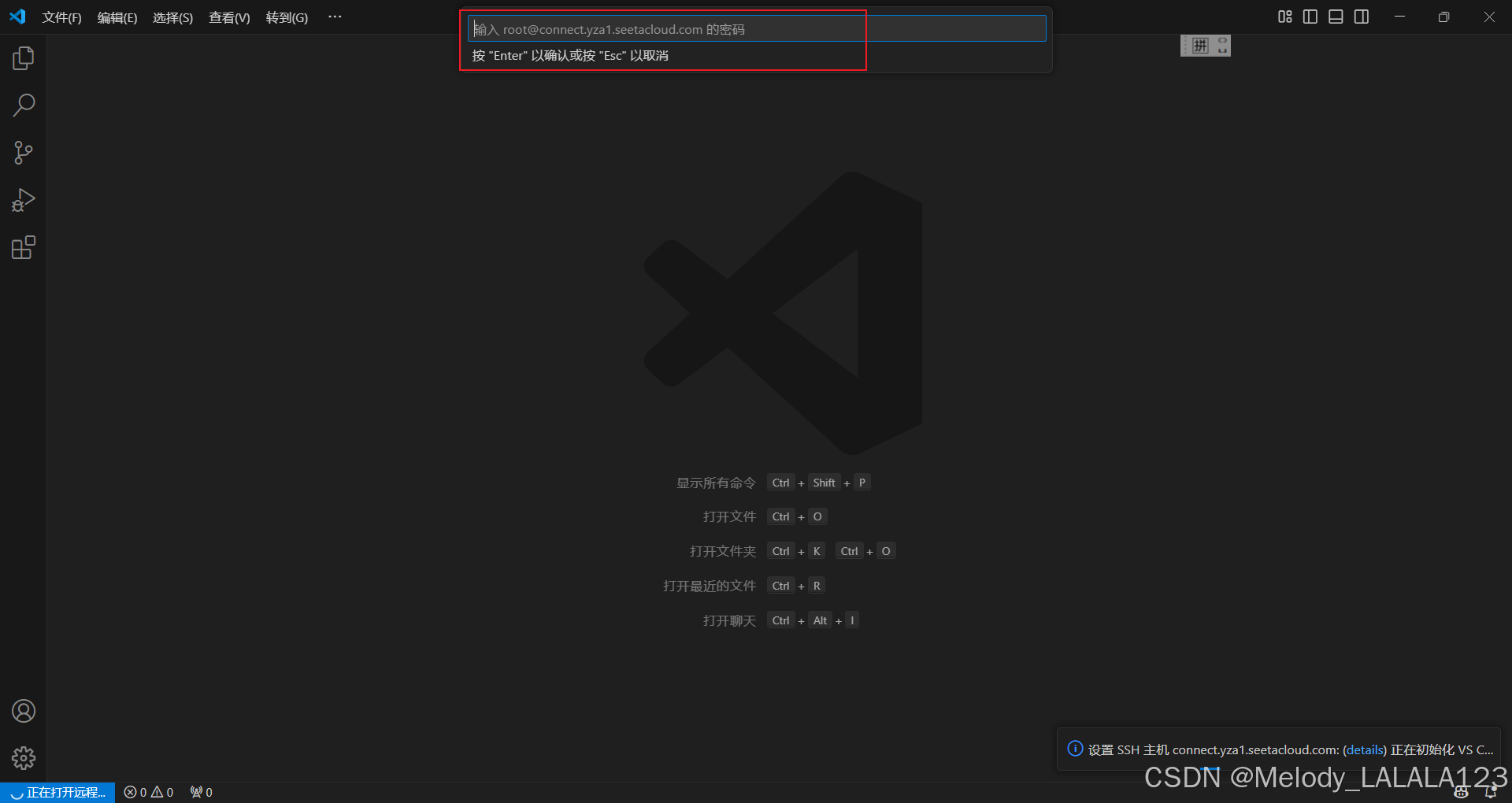
Task: Open the 选择(S) menu
Action: (x=172, y=17)
